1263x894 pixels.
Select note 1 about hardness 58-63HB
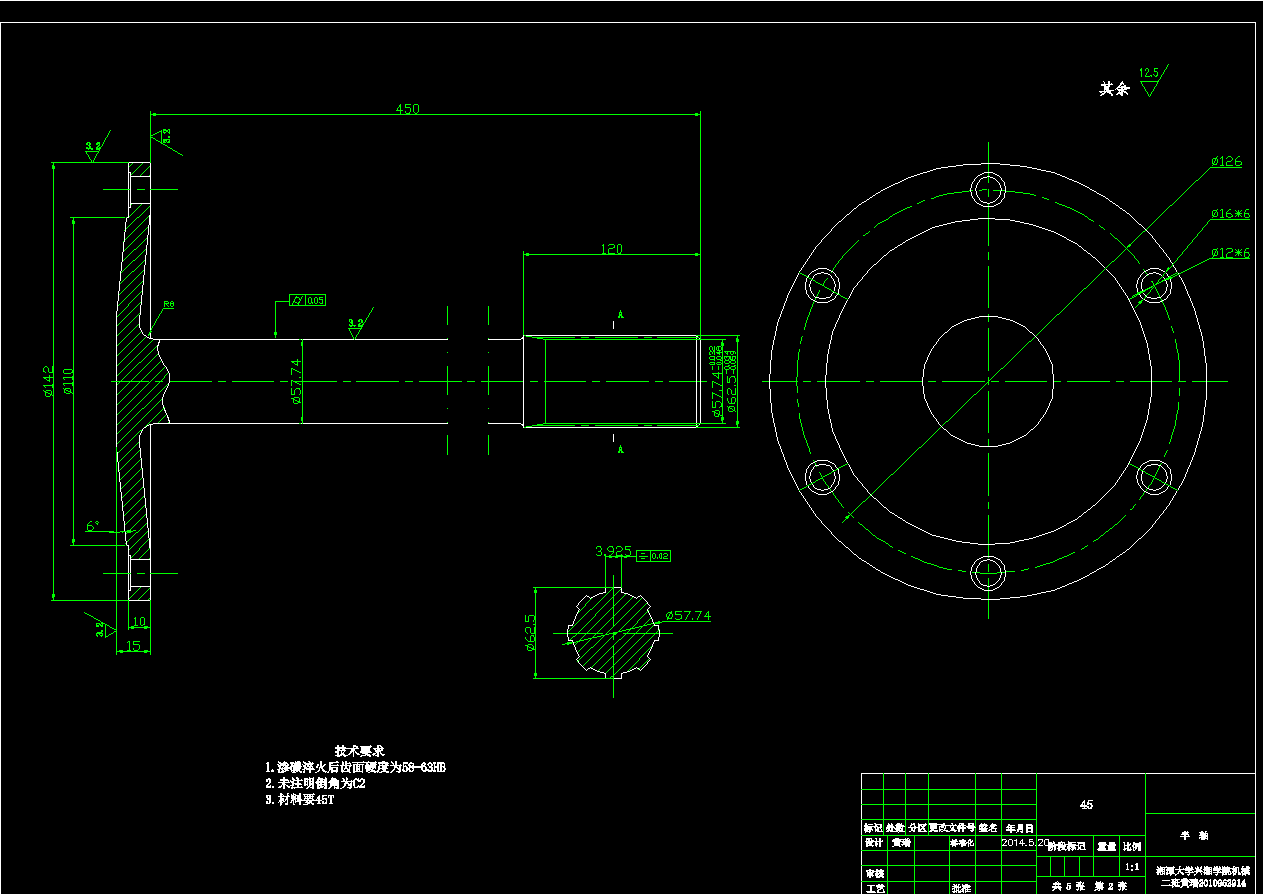(x=355, y=767)
